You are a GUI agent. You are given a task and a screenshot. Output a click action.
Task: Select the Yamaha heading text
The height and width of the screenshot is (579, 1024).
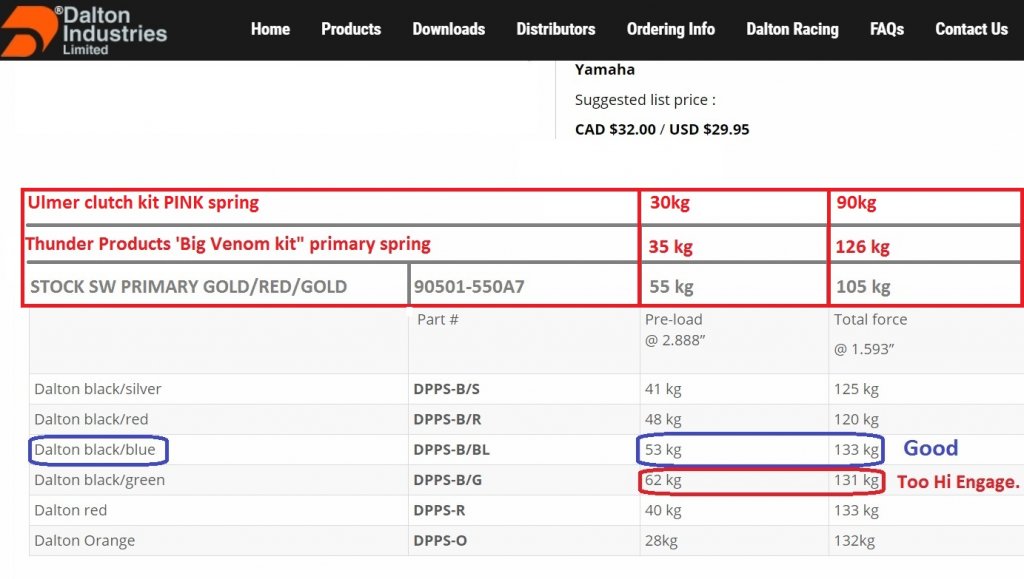(605, 69)
